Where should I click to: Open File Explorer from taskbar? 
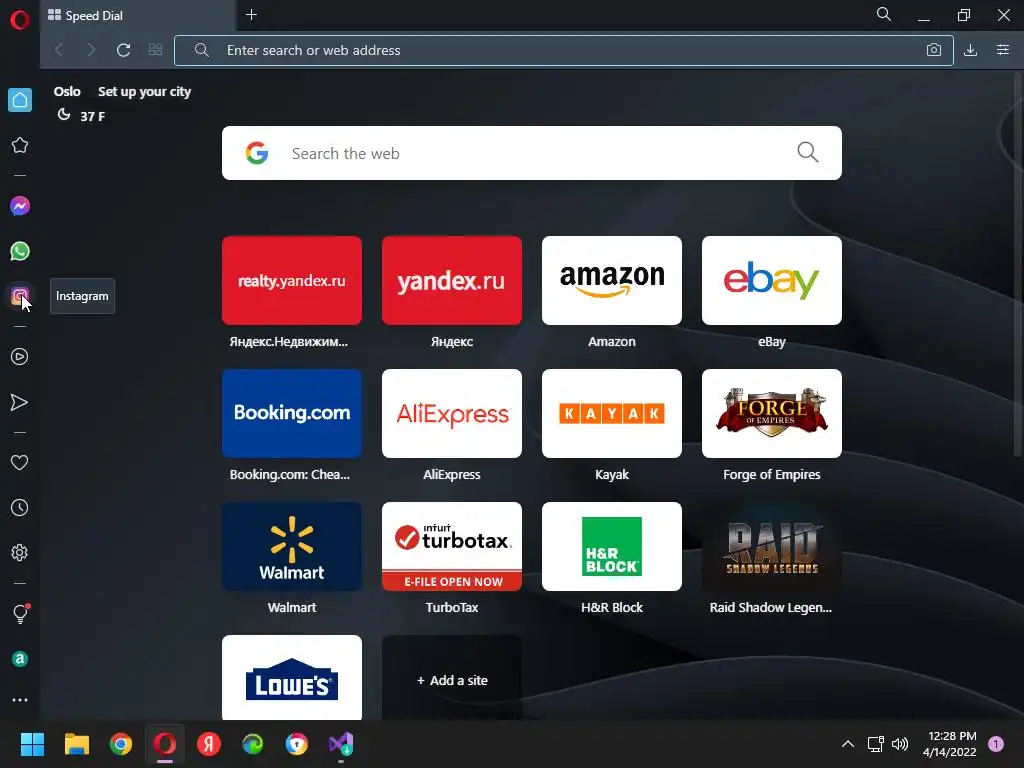click(x=76, y=744)
